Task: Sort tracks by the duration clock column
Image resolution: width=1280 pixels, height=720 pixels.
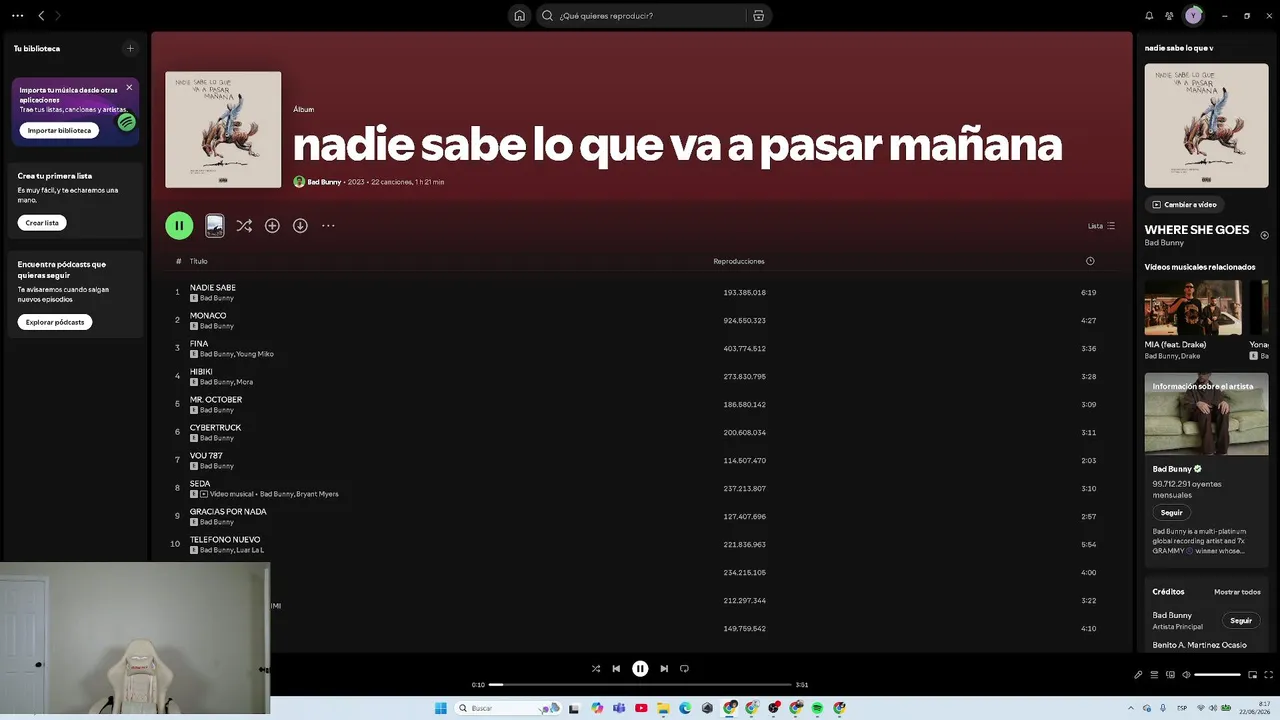Action: pyautogui.click(x=1090, y=261)
